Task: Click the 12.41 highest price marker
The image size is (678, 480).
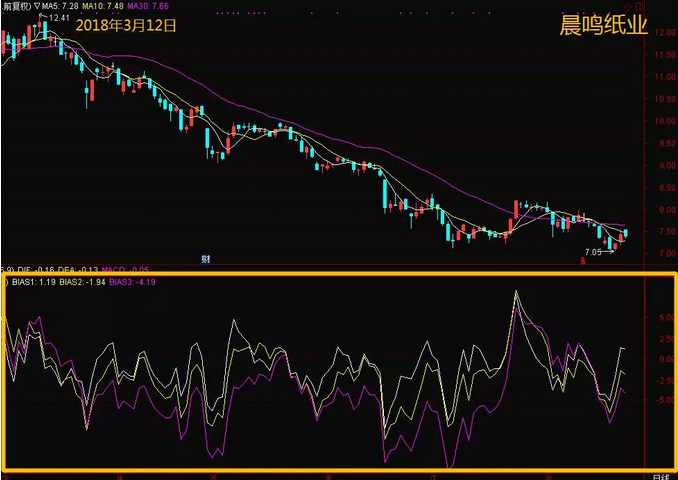Action: (58, 18)
